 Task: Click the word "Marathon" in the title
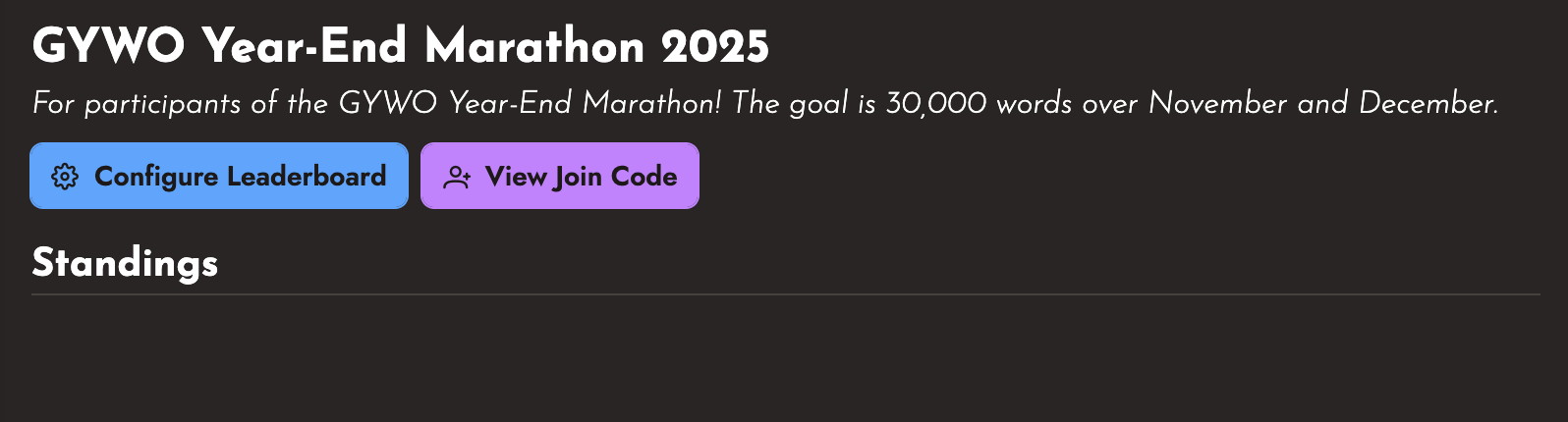point(534,45)
